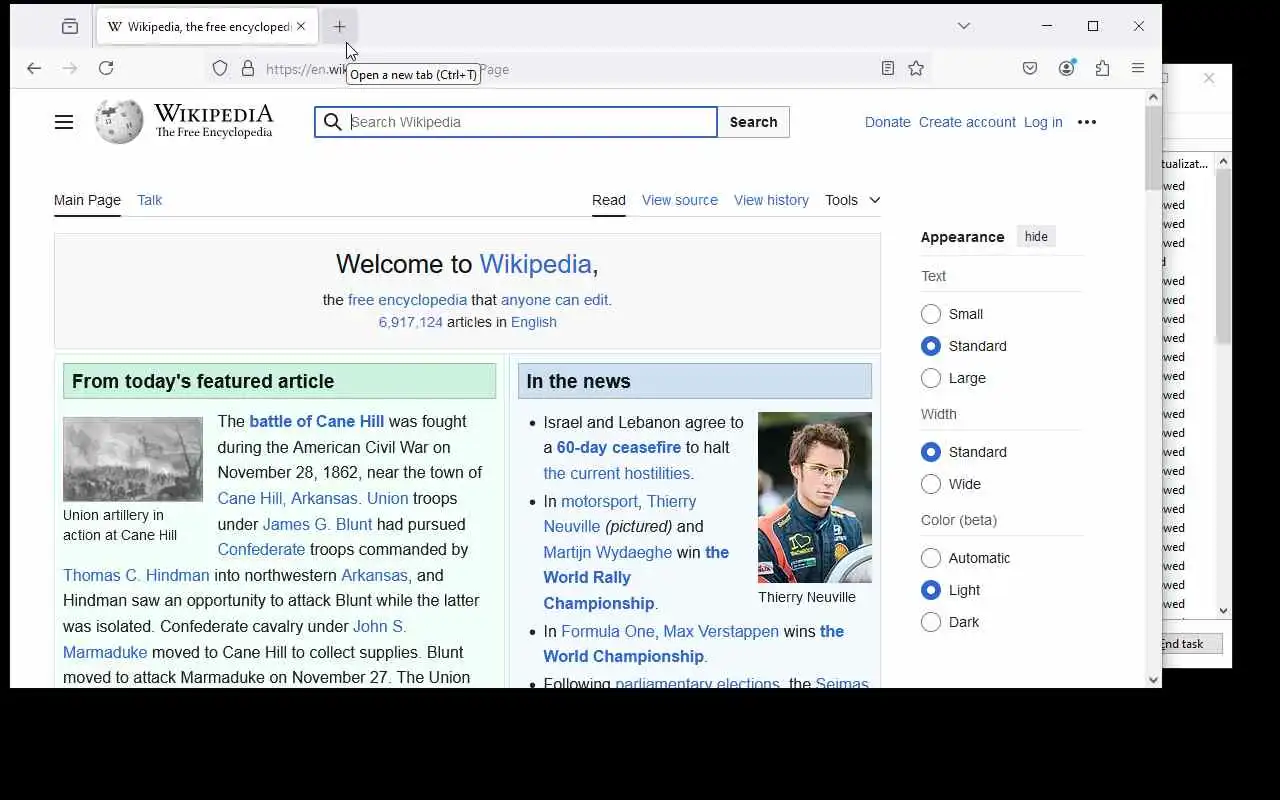Viewport: 1280px width, 800px height.
Task: Open Wikipedia personal tools ellipsis menu
Action: (x=1087, y=122)
